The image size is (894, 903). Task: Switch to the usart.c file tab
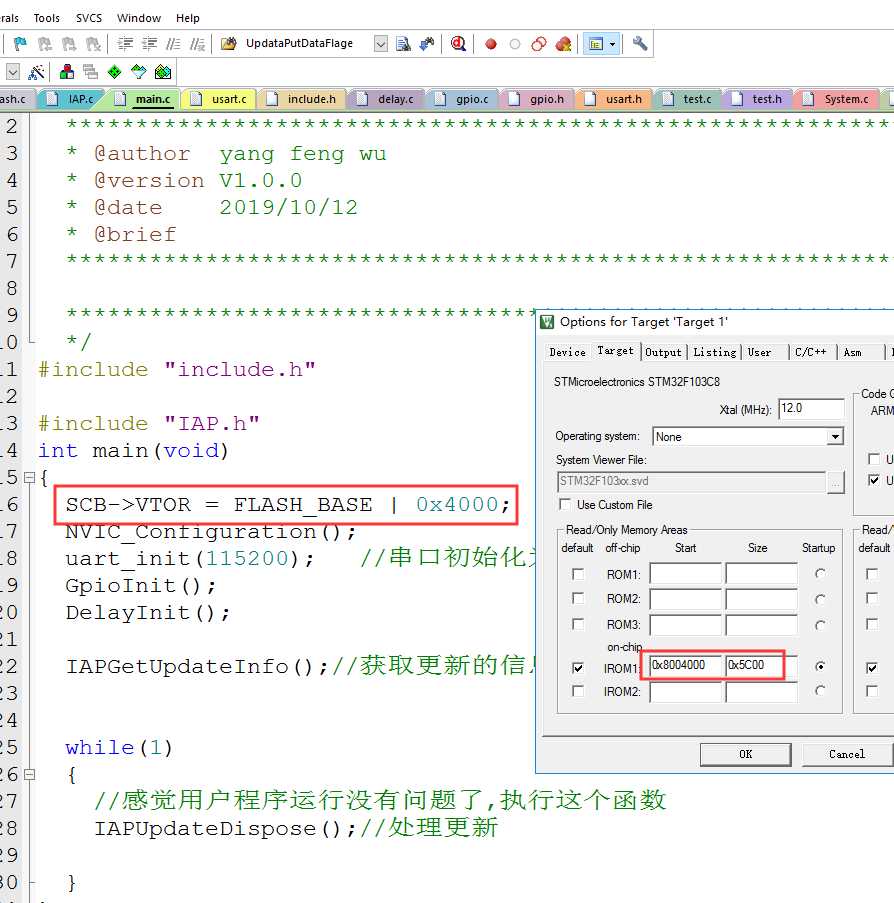[x=219, y=99]
